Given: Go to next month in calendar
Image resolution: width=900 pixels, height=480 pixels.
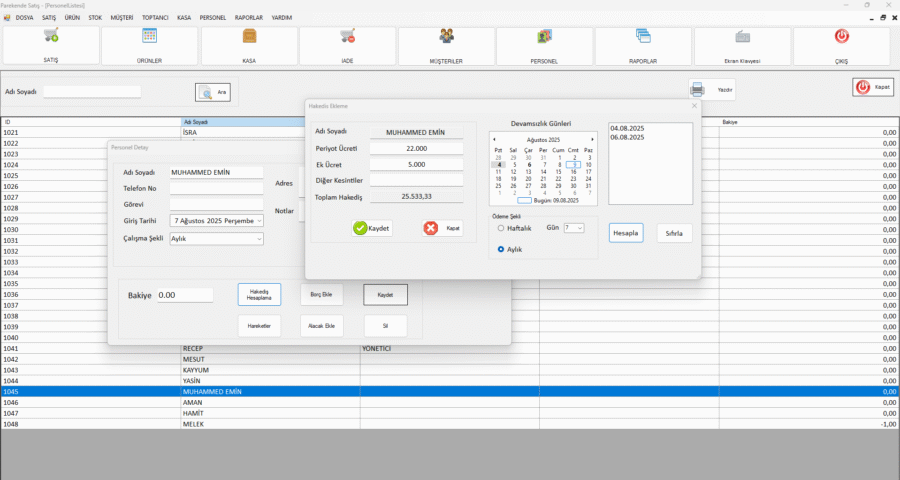Looking at the screenshot, I should point(592,139).
